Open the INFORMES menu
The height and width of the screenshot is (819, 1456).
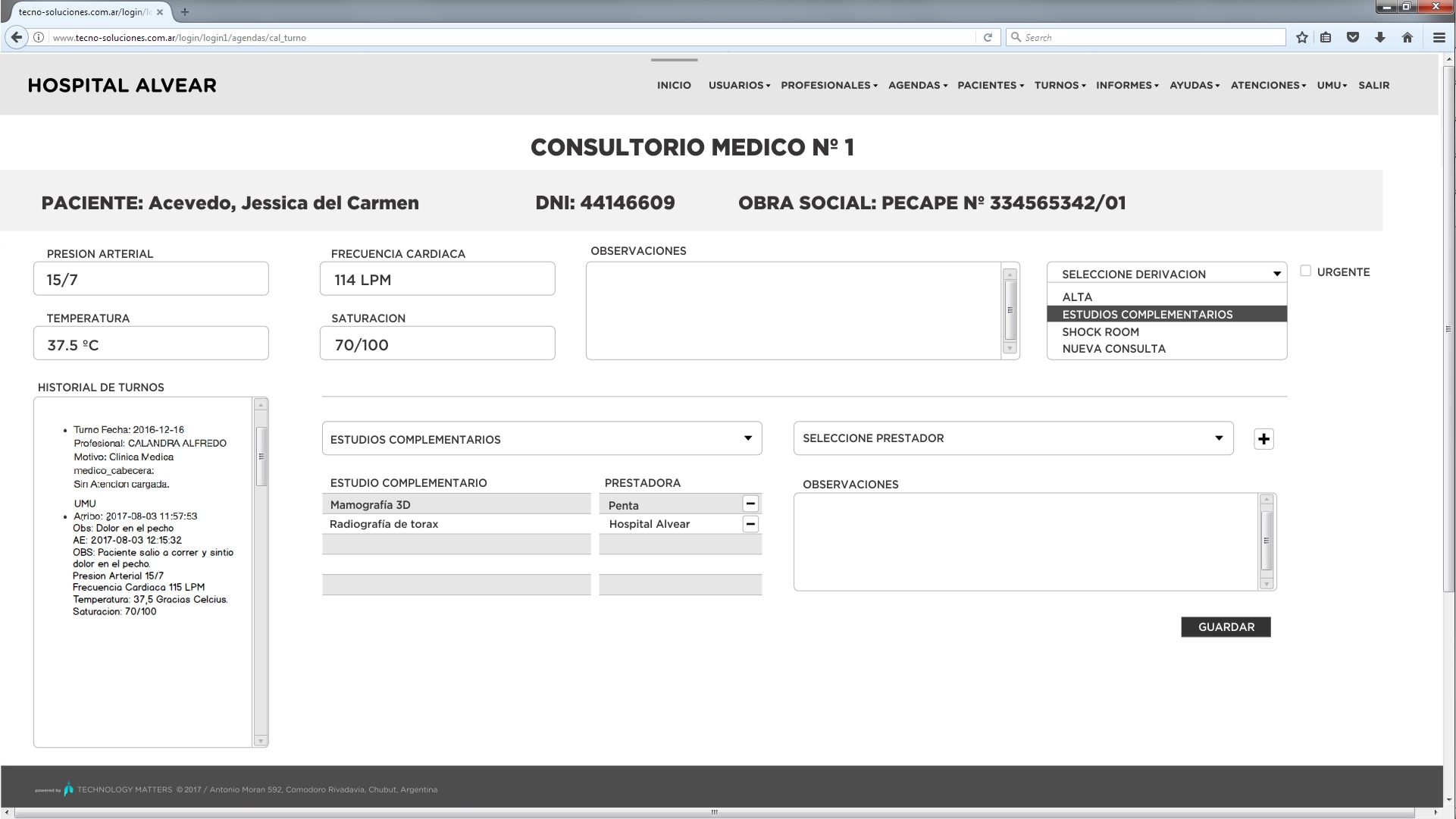[x=1127, y=86]
